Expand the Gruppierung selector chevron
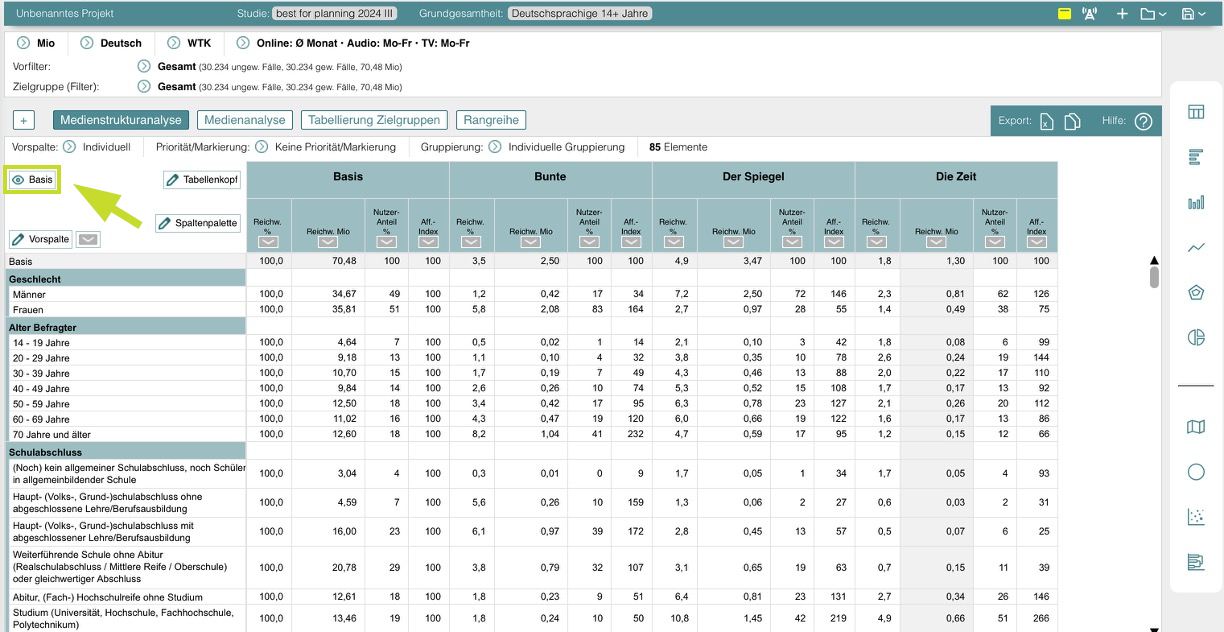This screenshot has width=1224, height=632. pyautogui.click(x=495, y=147)
